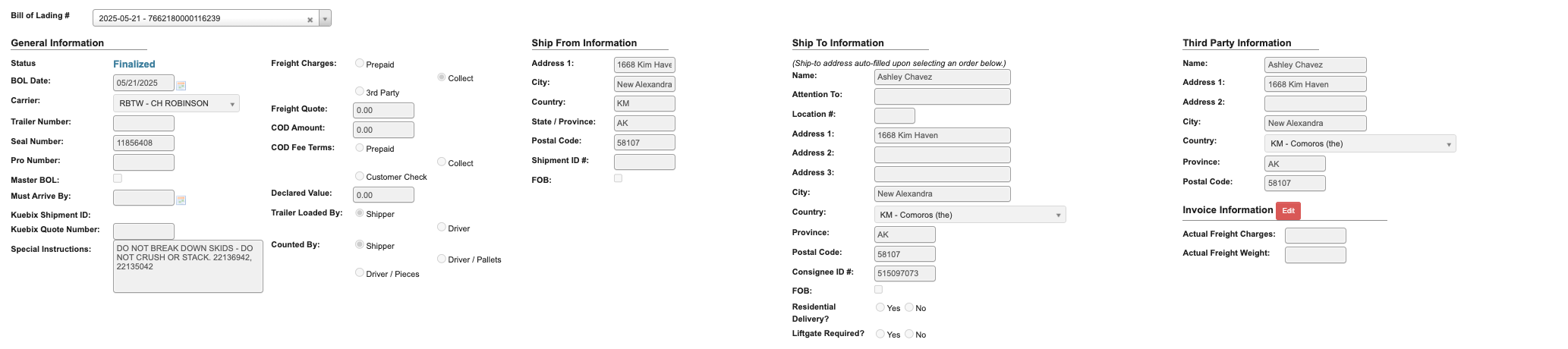Screen dimensions: 1568x349
Task: Click the Kuebix Quote Number field
Action: 143,231
